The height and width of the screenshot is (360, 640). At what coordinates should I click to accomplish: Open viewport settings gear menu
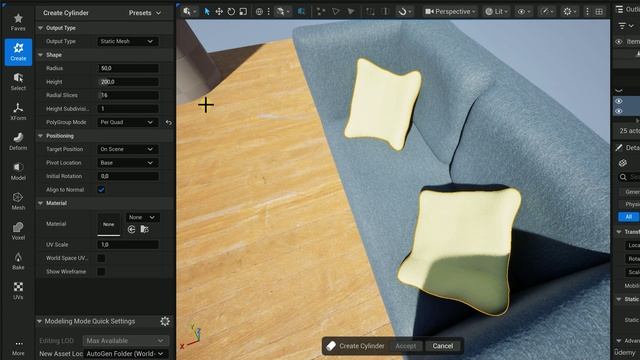click(570, 12)
